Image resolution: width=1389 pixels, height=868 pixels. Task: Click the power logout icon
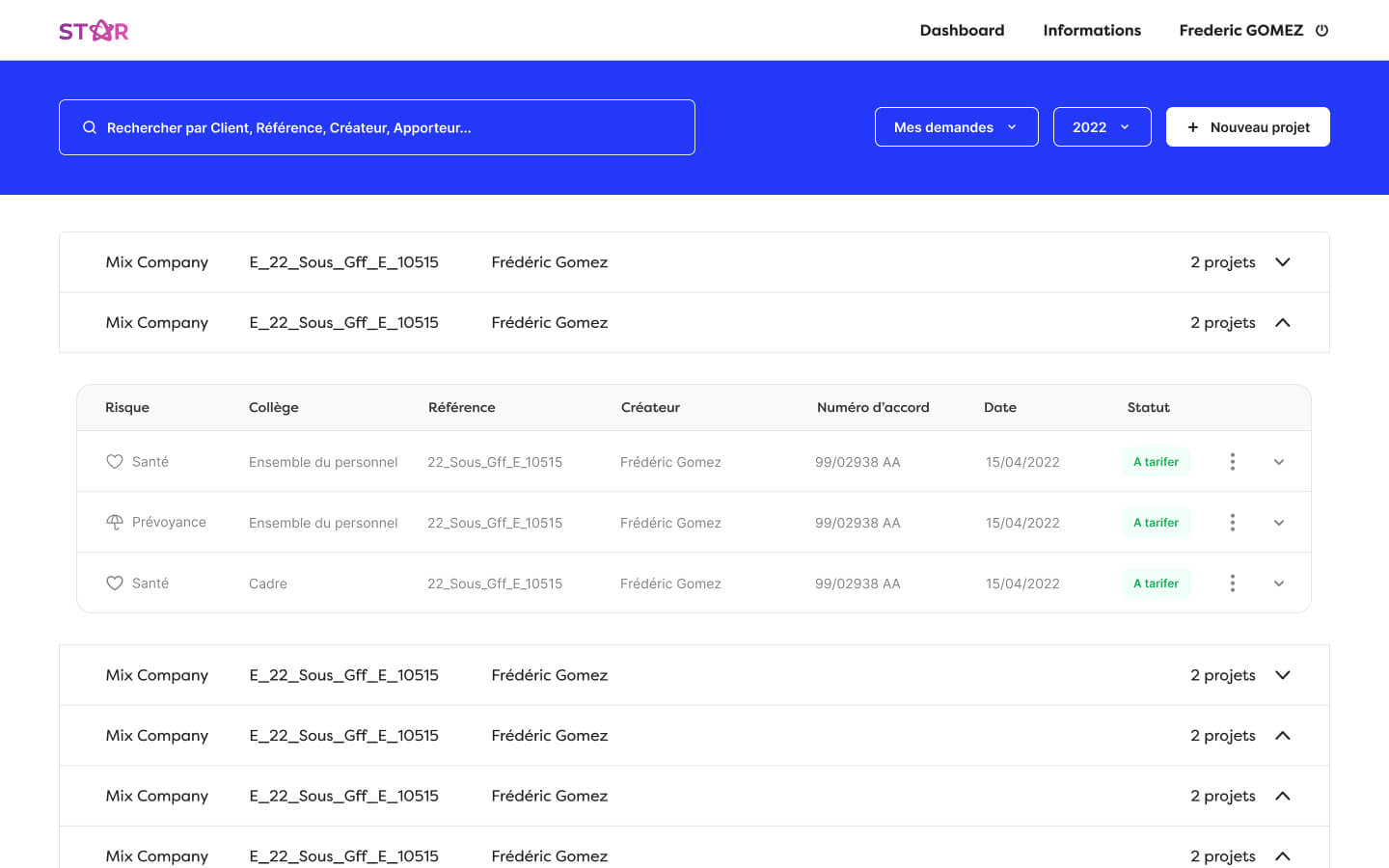point(1322,30)
